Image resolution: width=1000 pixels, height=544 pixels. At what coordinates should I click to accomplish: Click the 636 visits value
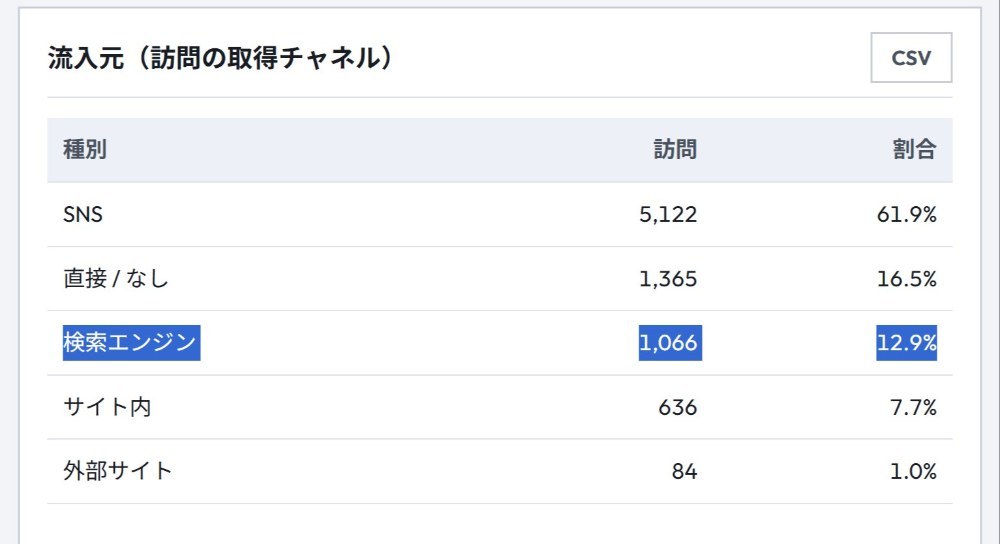(678, 407)
